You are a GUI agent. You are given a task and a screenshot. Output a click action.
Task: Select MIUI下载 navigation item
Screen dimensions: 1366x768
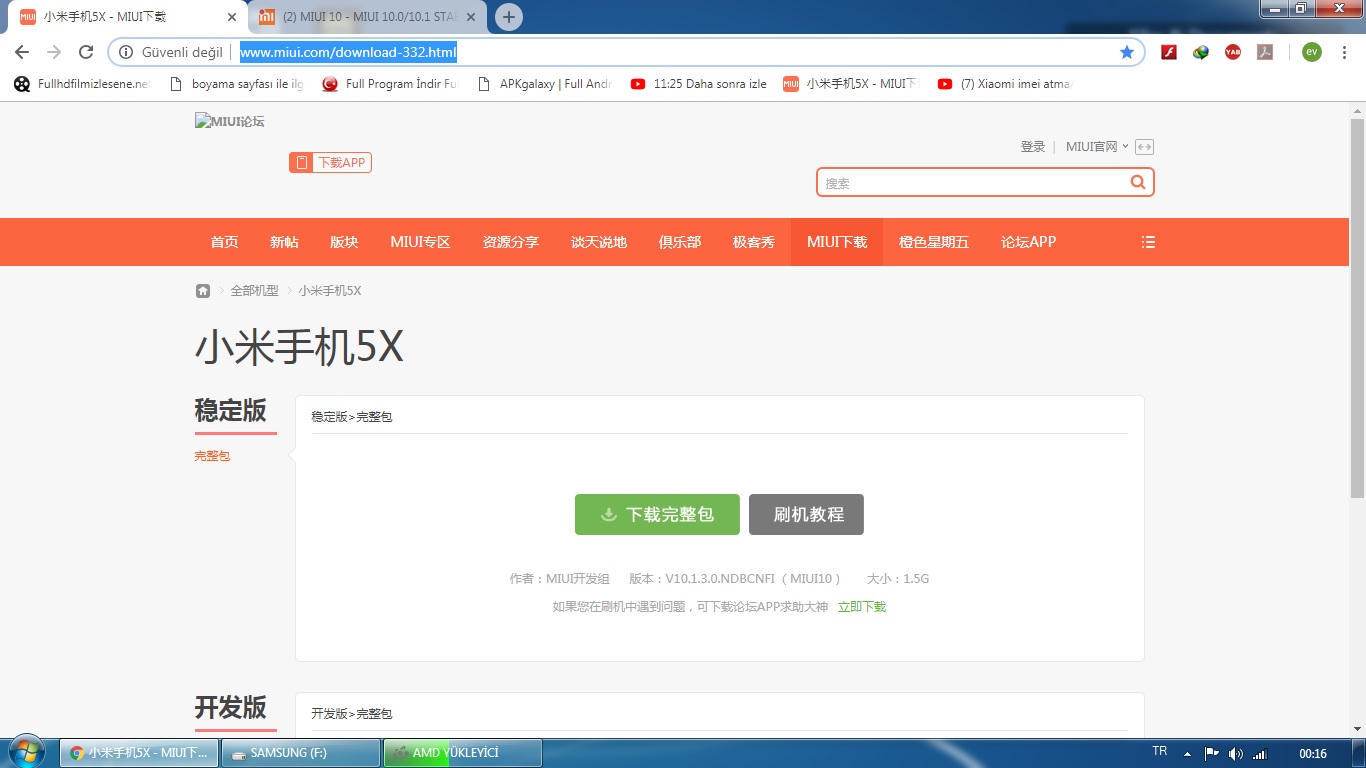[x=837, y=242]
